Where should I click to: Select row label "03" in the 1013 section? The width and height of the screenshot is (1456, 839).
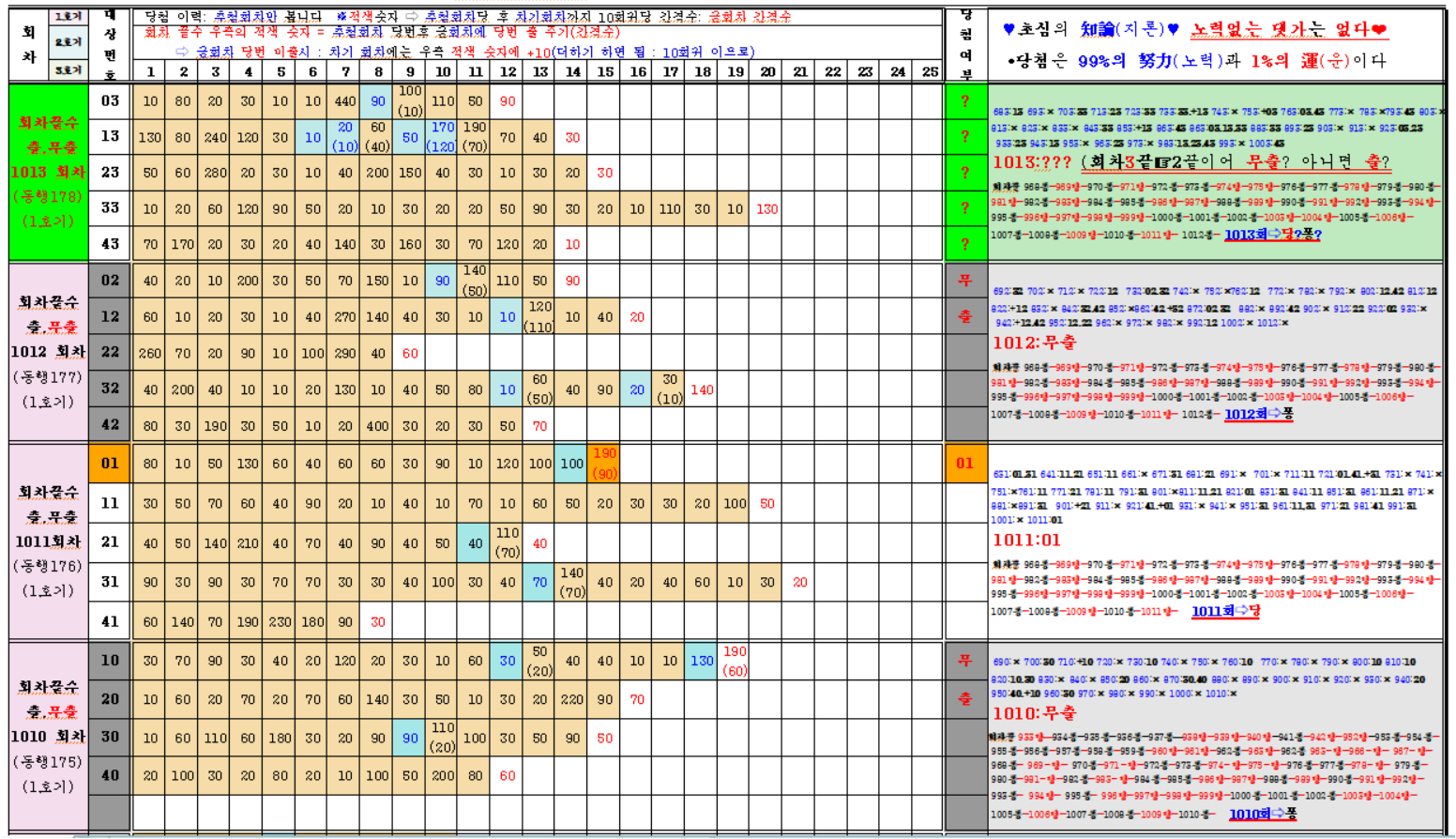tap(110, 100)
